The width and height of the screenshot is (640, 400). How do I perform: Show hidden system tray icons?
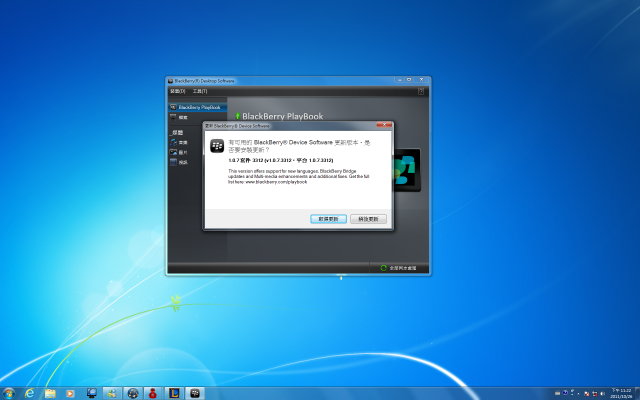point(579,394)
